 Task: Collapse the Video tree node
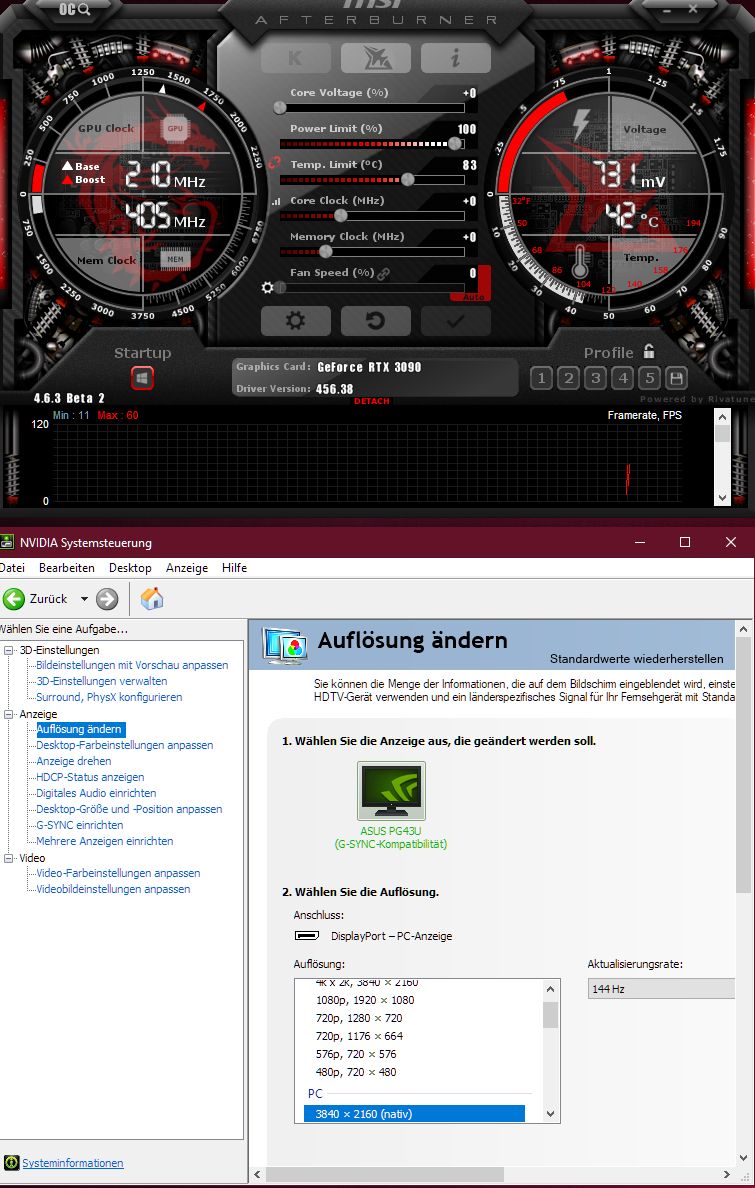click(9, 858)
